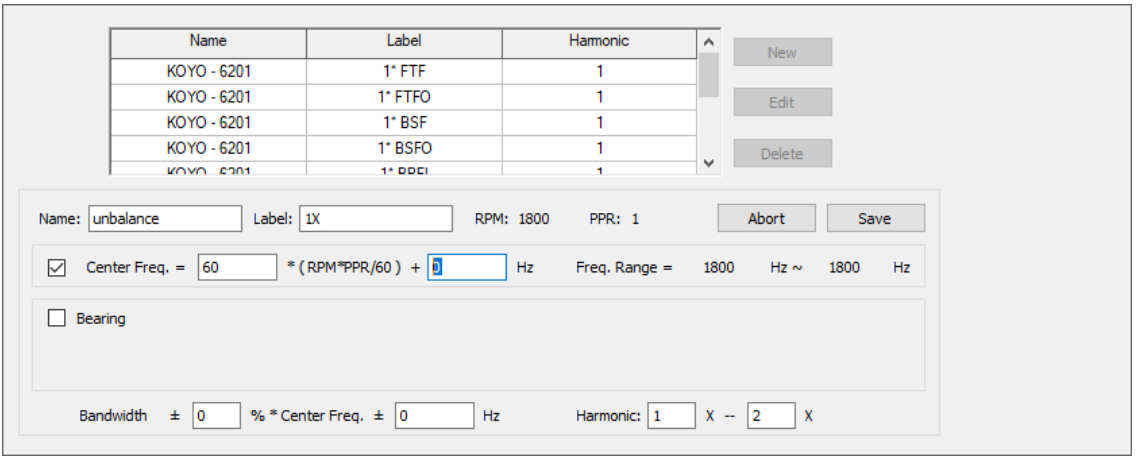Click the Center Freq. multiplier field
This screenshot has height=463, width=1139.
237,268
